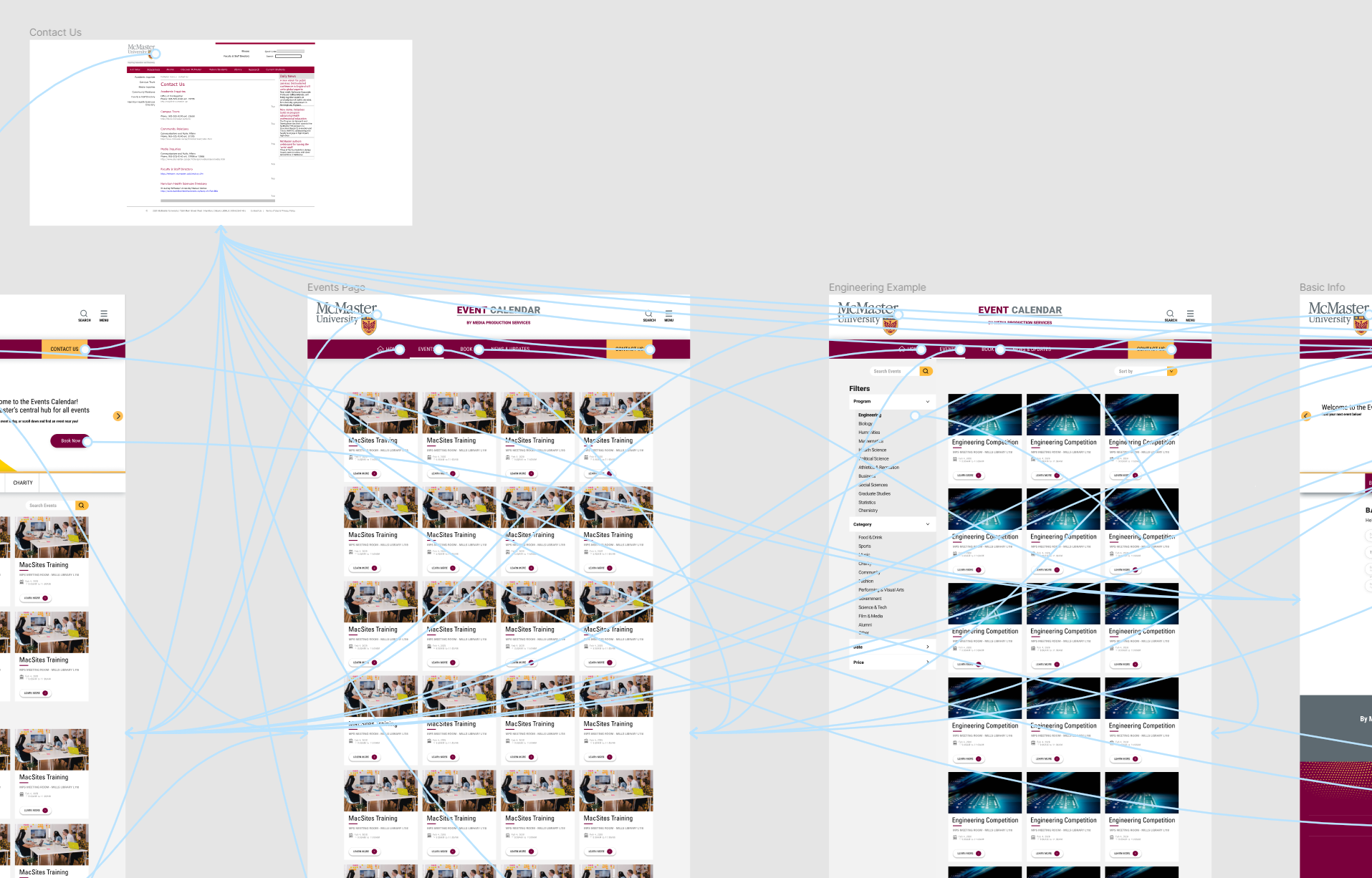Click the orange right-arrow carousel button in the leftmost frame
Image resolution: width=1372 pixels, height=878 pixels.
118,416
